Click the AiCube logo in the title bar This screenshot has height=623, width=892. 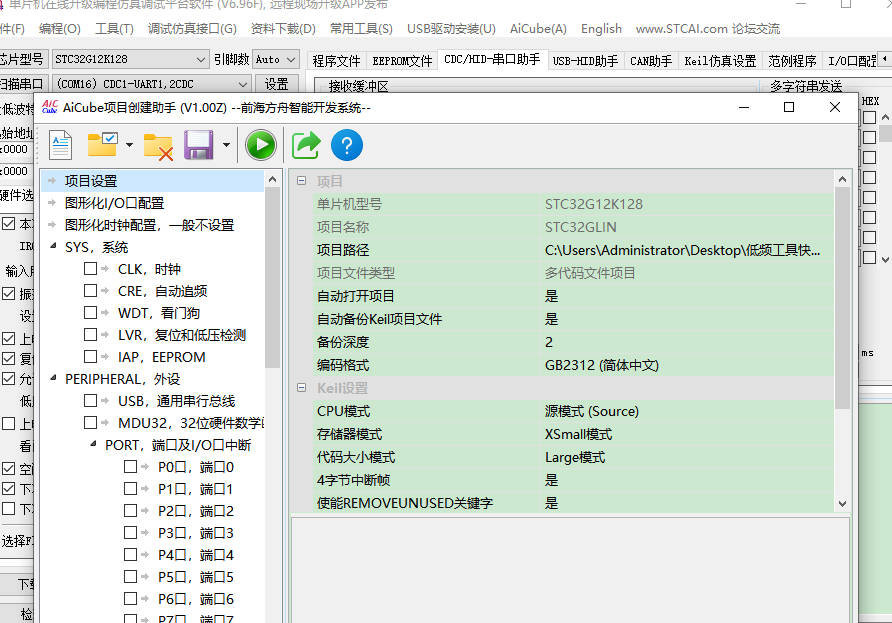coord(50,108)
